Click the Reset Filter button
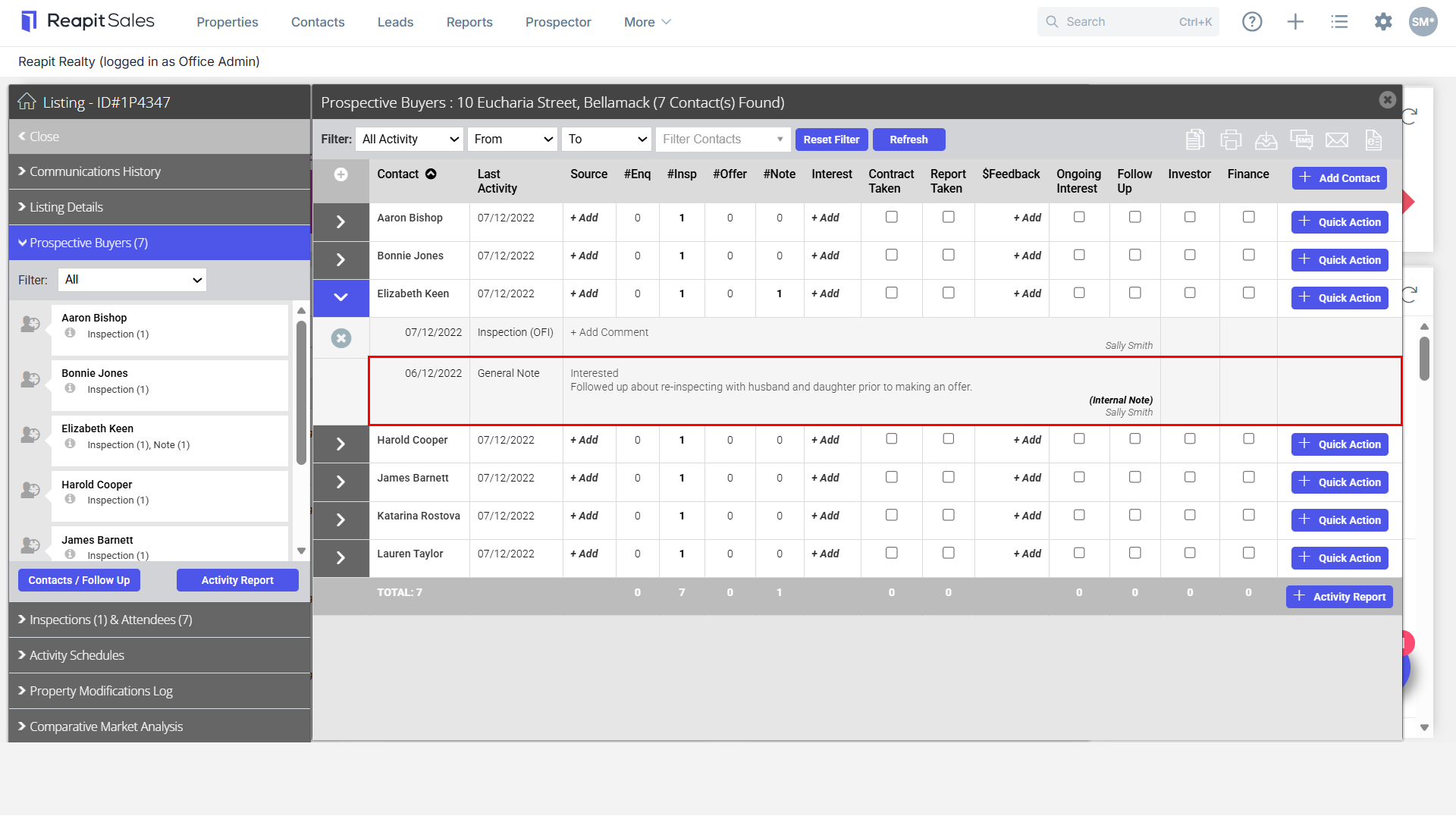 point(831,140)
